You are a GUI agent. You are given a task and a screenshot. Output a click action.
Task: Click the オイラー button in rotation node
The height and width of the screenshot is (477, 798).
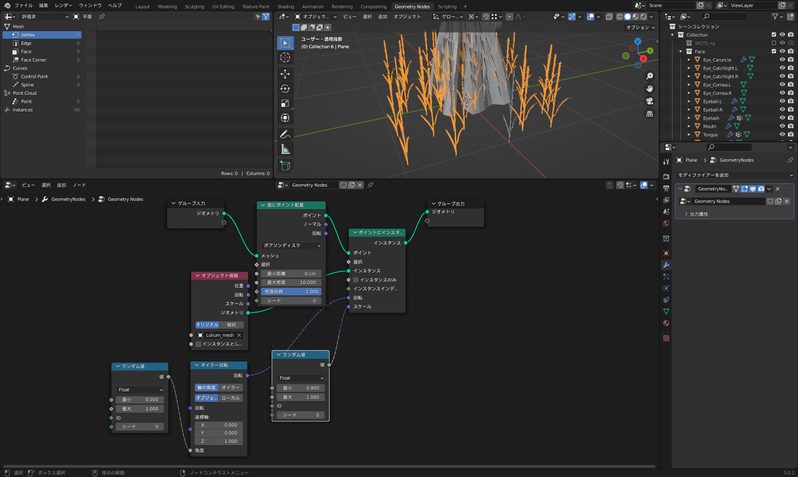(x=231, y=387)
